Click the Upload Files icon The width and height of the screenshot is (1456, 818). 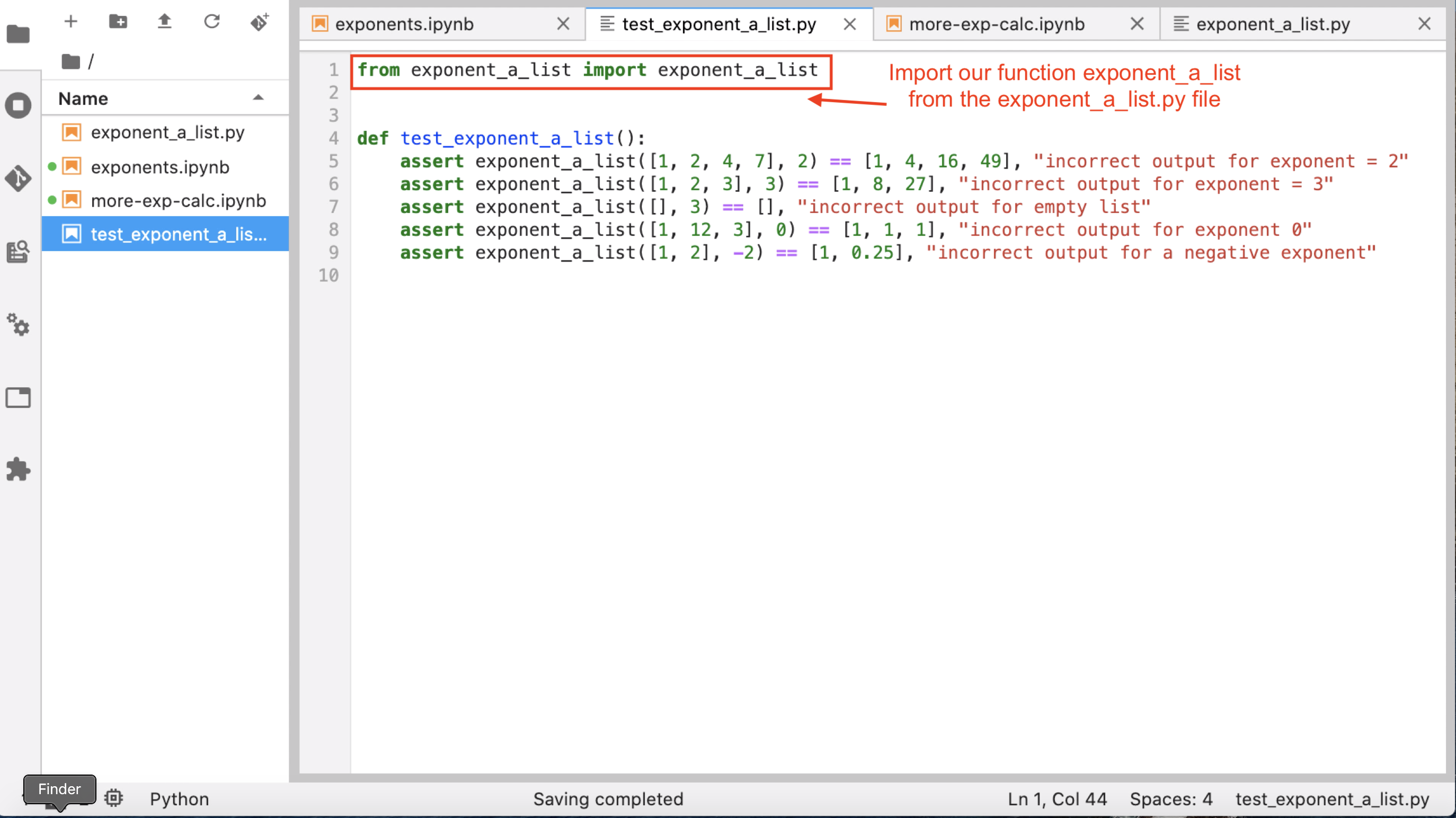coord(164,22)
